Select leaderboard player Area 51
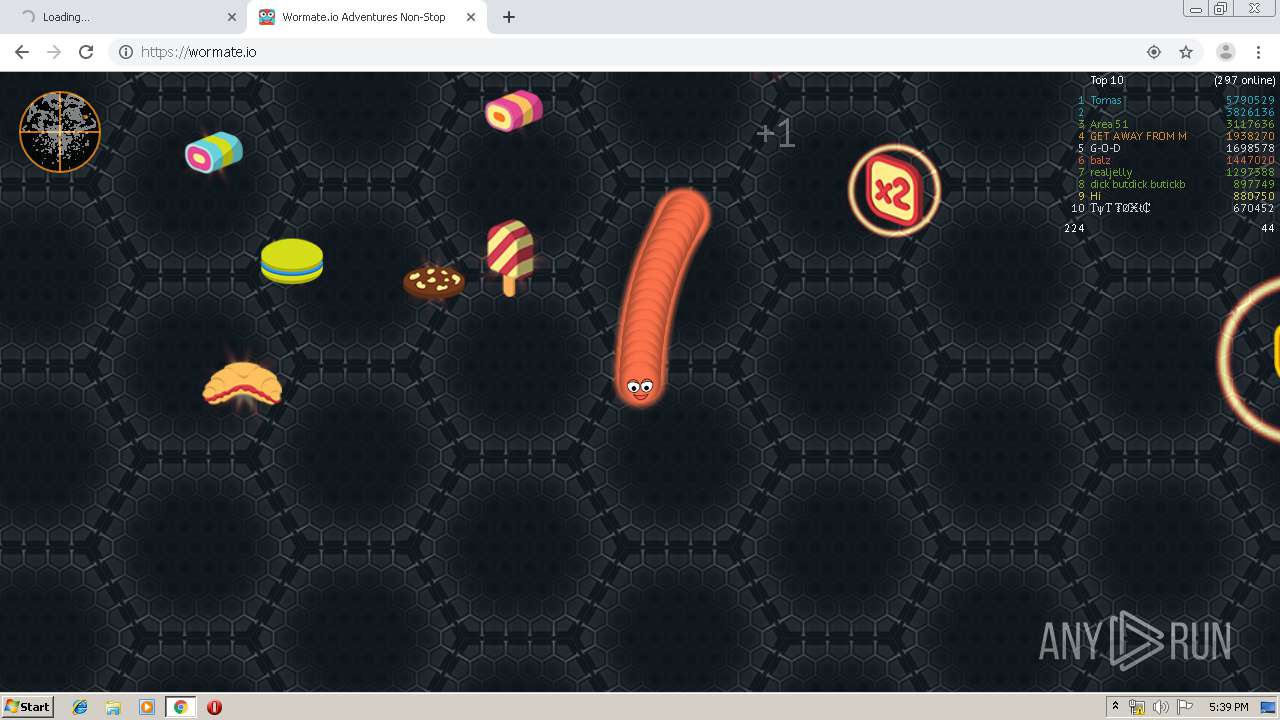This screenshot has height=720, width=1280. 1109,124
